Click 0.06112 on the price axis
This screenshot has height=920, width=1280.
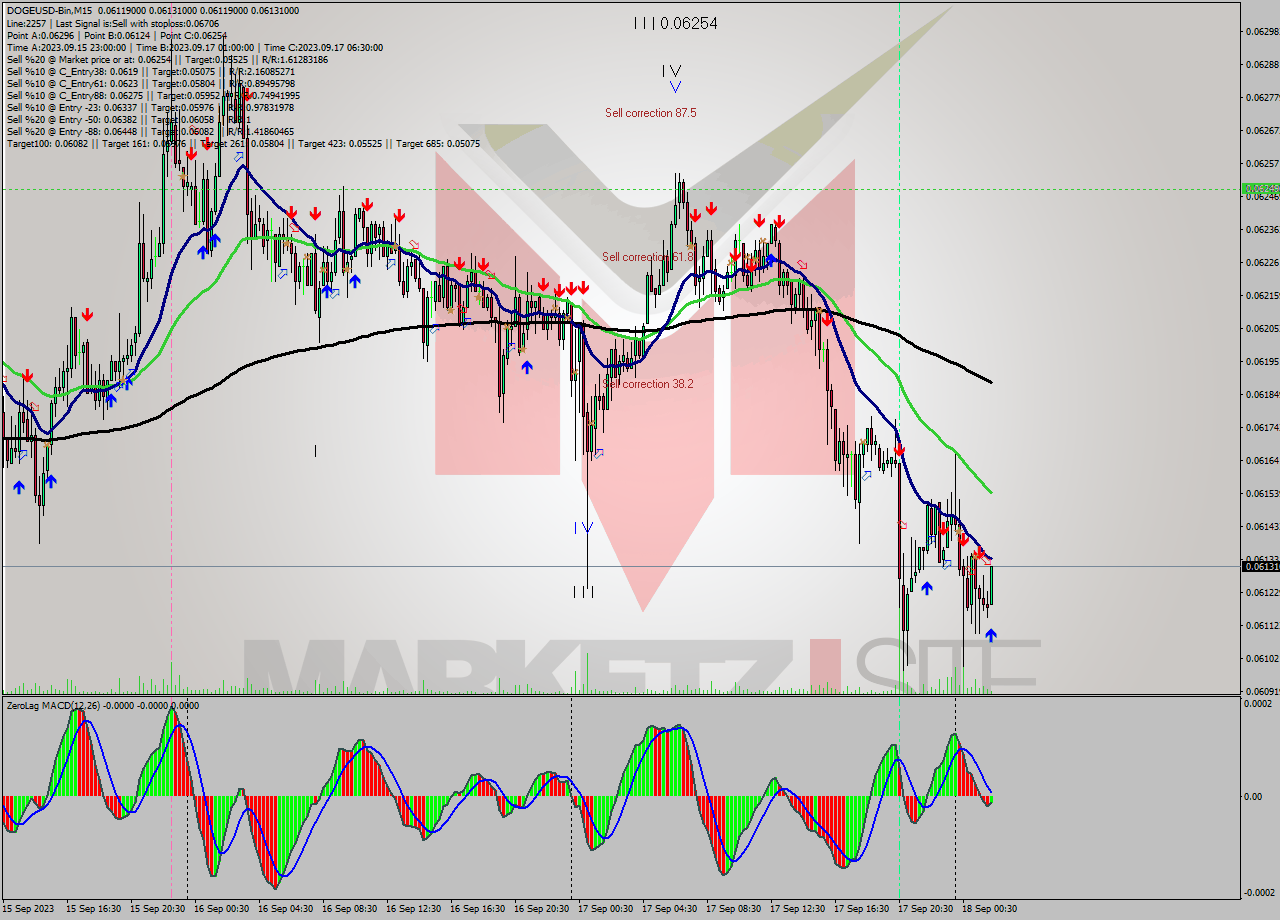pyautogui.click(x=1263, y=625)
